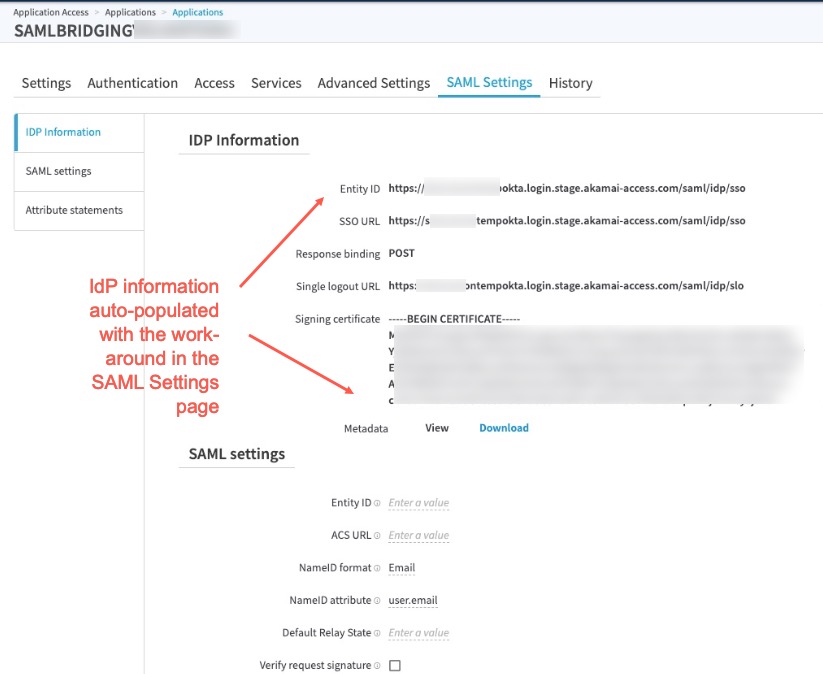The width and height of the screenshot is (823, 674).
Task: View the IdP metadata
Action: 437,428
